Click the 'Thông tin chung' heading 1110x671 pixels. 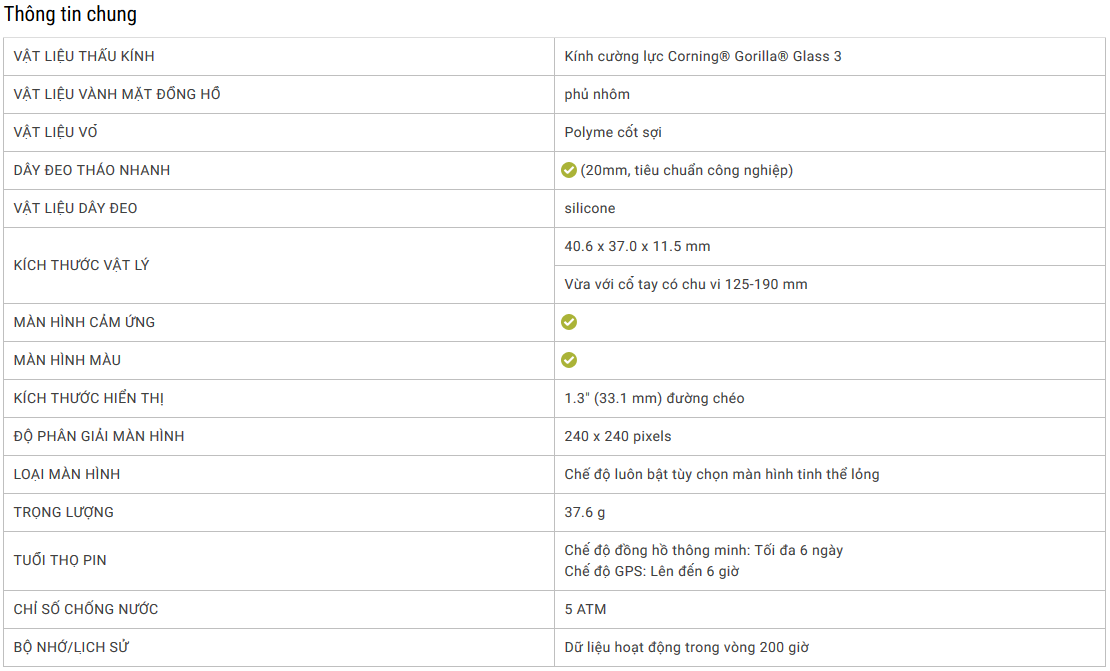point(70,15)
